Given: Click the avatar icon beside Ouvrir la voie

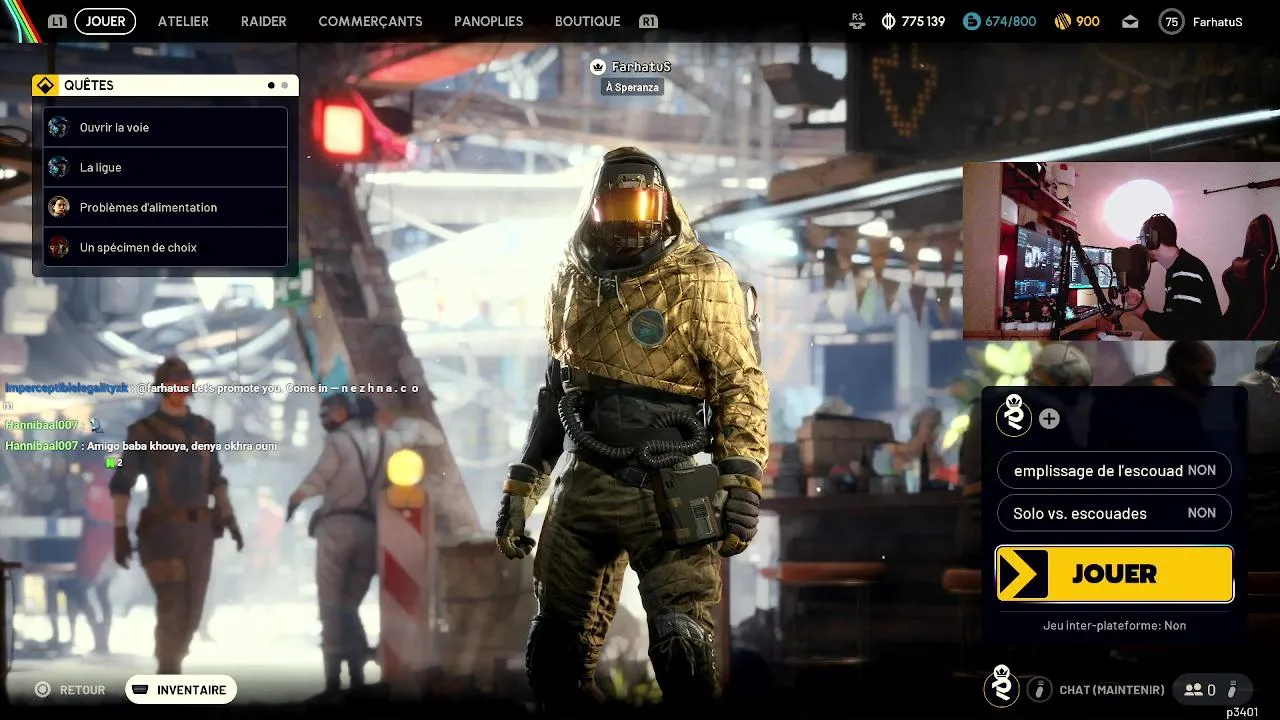Looking at the screenshot, I should coord(59,127).
